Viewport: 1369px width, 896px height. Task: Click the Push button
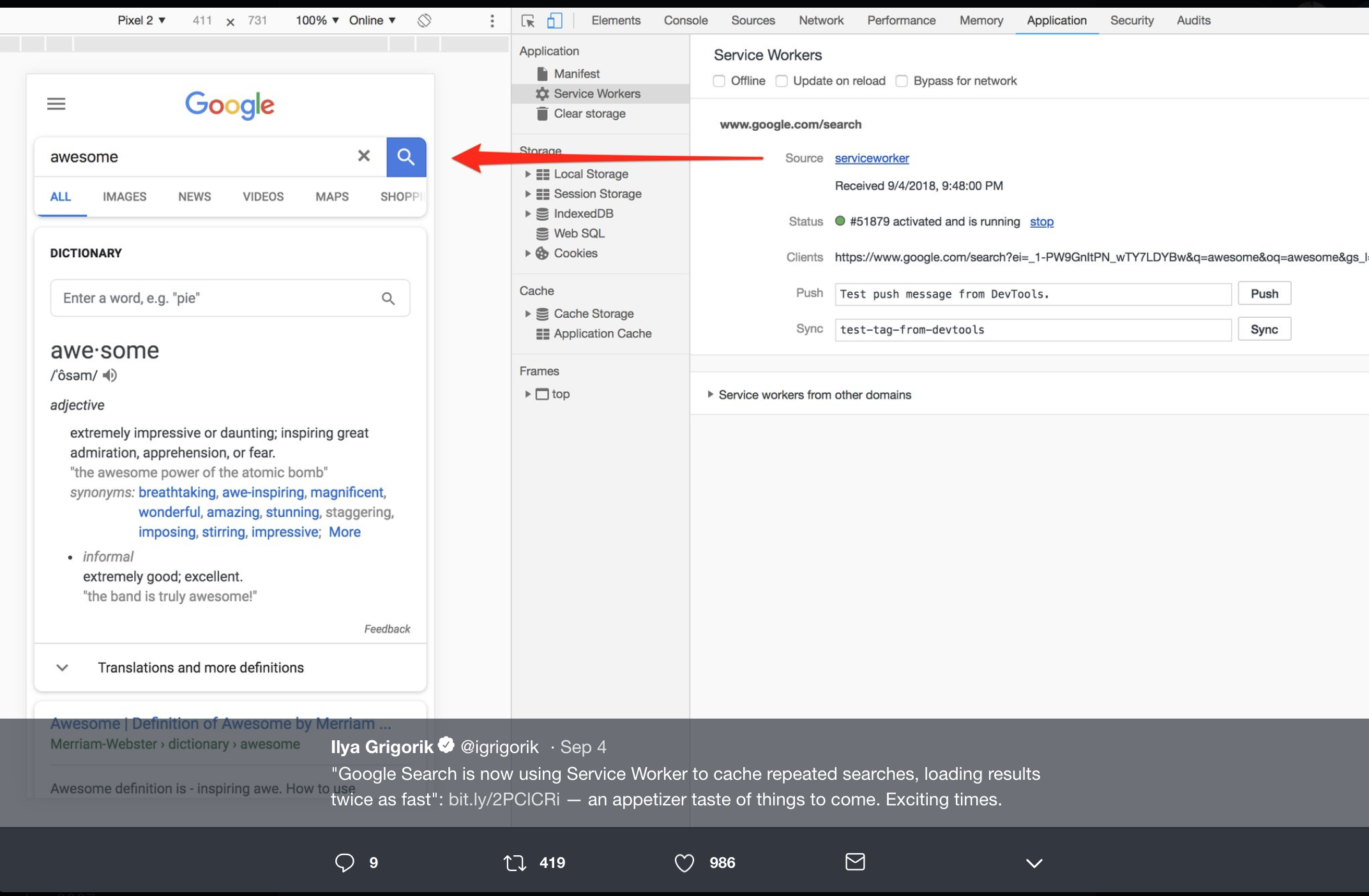1264,294
